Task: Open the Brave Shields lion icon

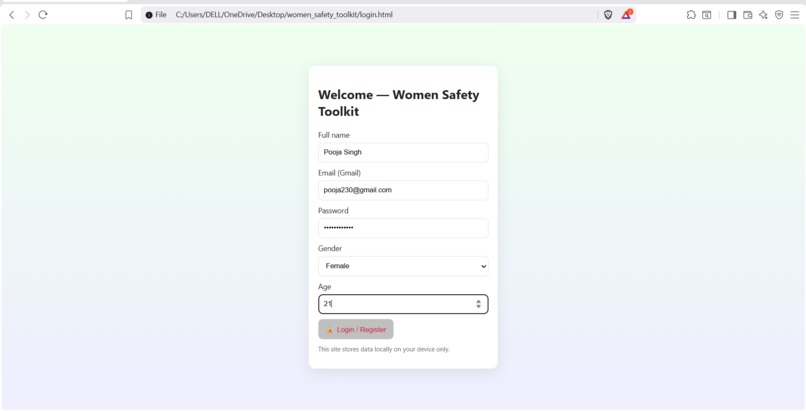Action: click(x=608, y=15)
